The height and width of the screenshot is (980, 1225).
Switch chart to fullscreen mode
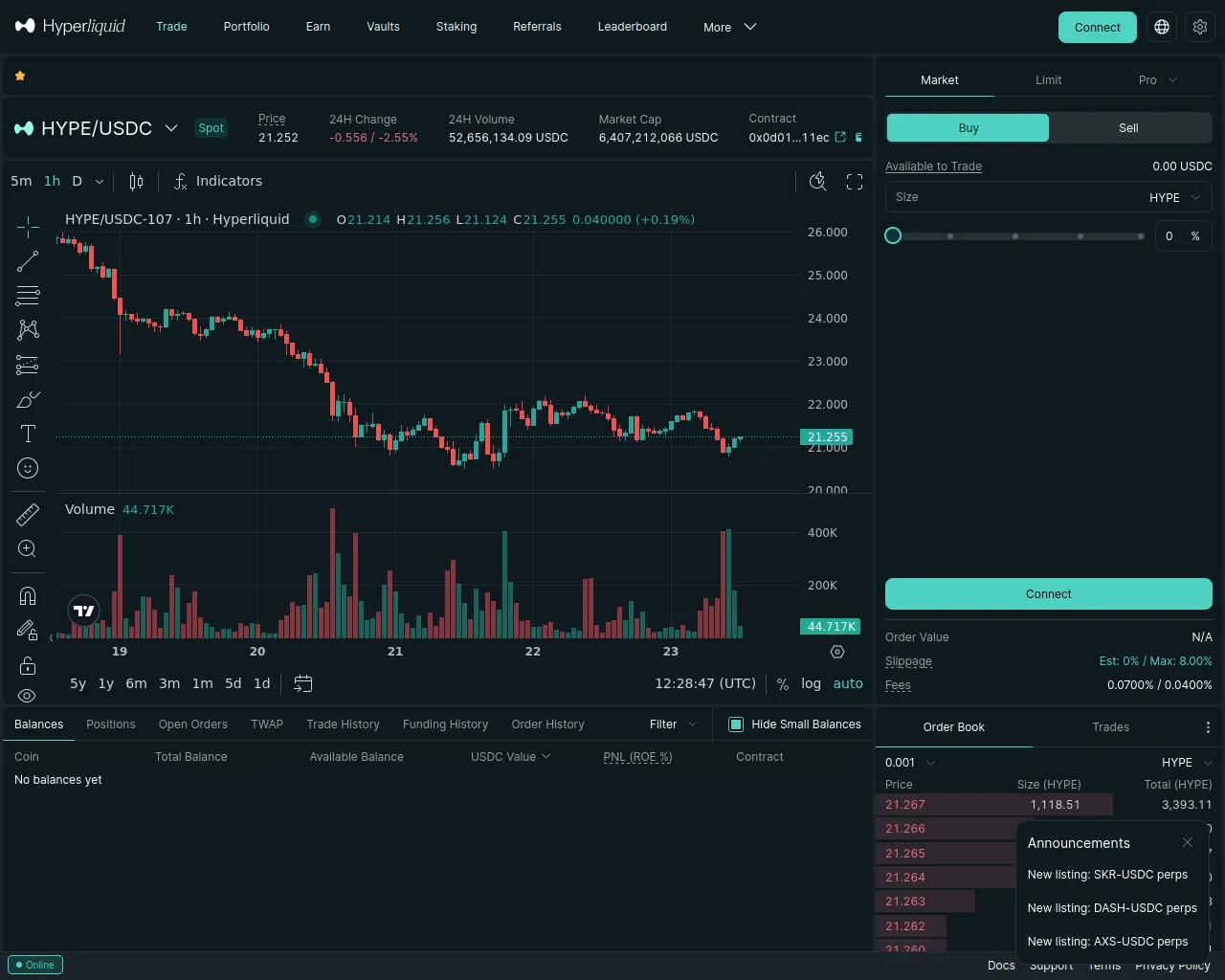[x=855, y=182]
